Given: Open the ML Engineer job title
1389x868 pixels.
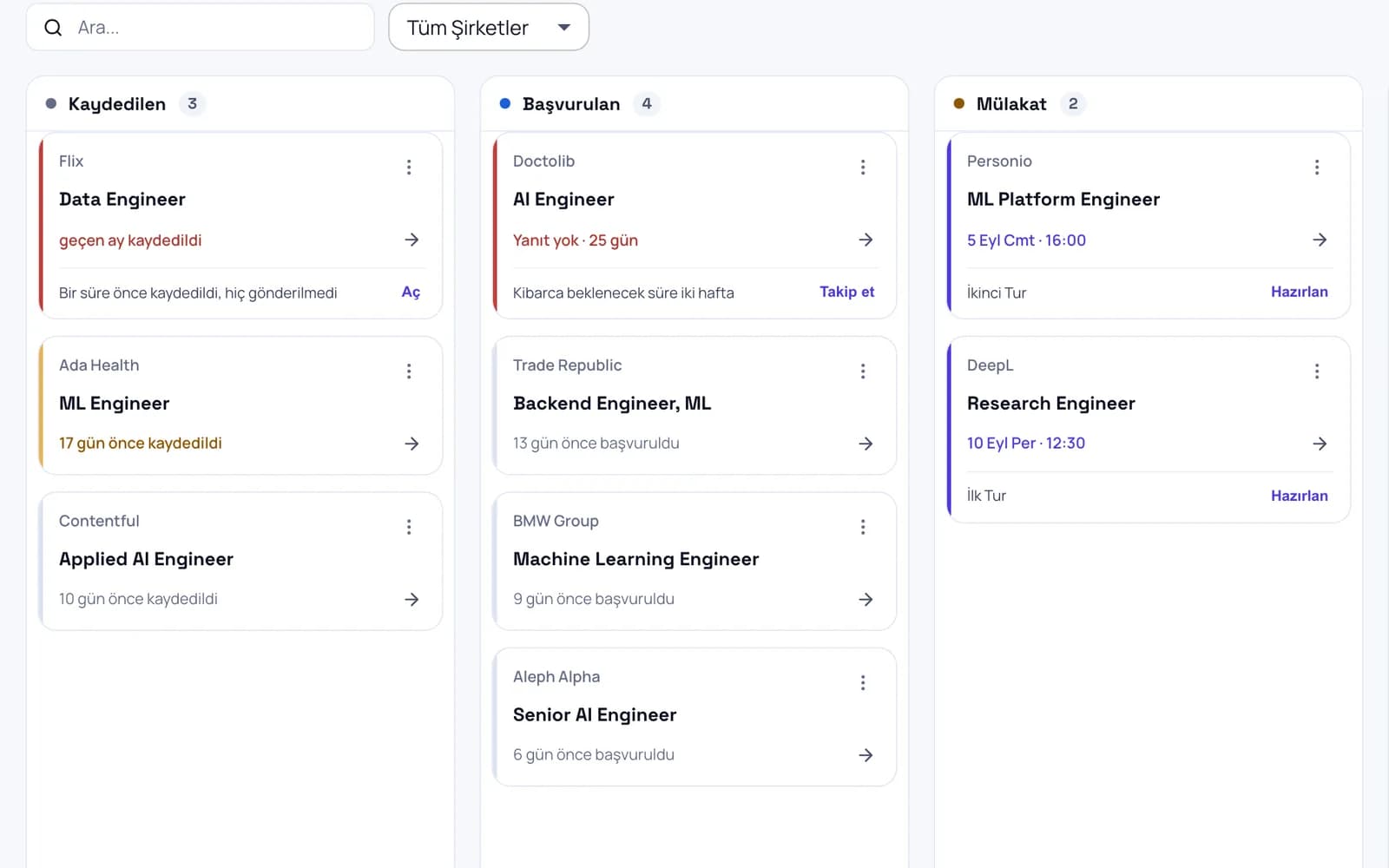Looking at the screenshot, I should 115,404.
